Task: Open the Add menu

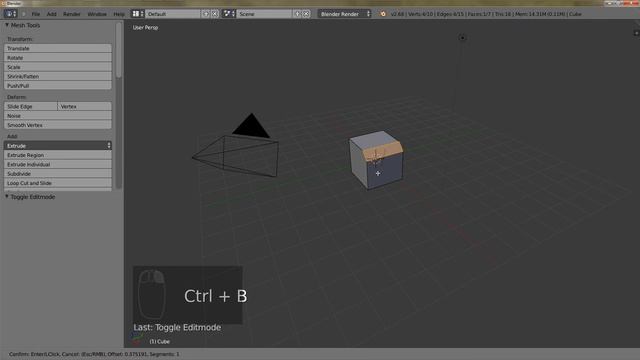Action: pos(51,14)
